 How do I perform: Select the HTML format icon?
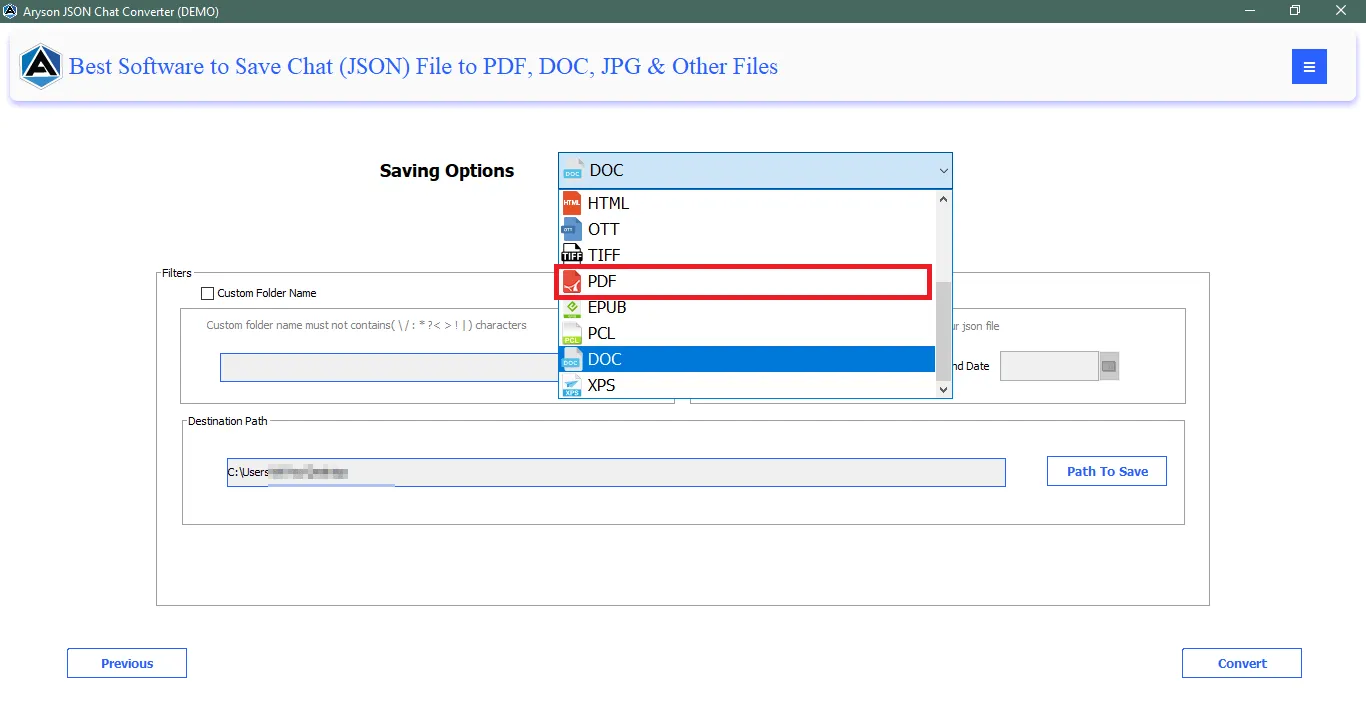pos(571,203)
